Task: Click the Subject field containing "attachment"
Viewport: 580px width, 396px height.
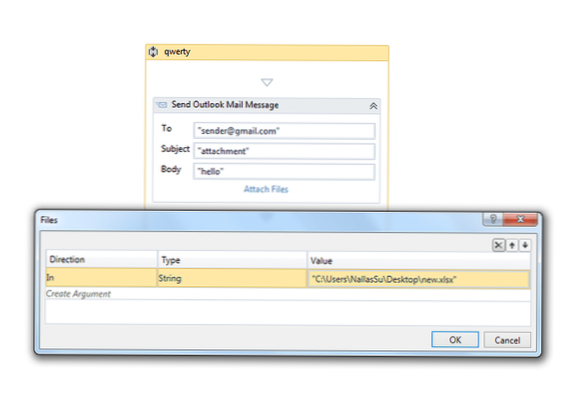Action: 284,151
